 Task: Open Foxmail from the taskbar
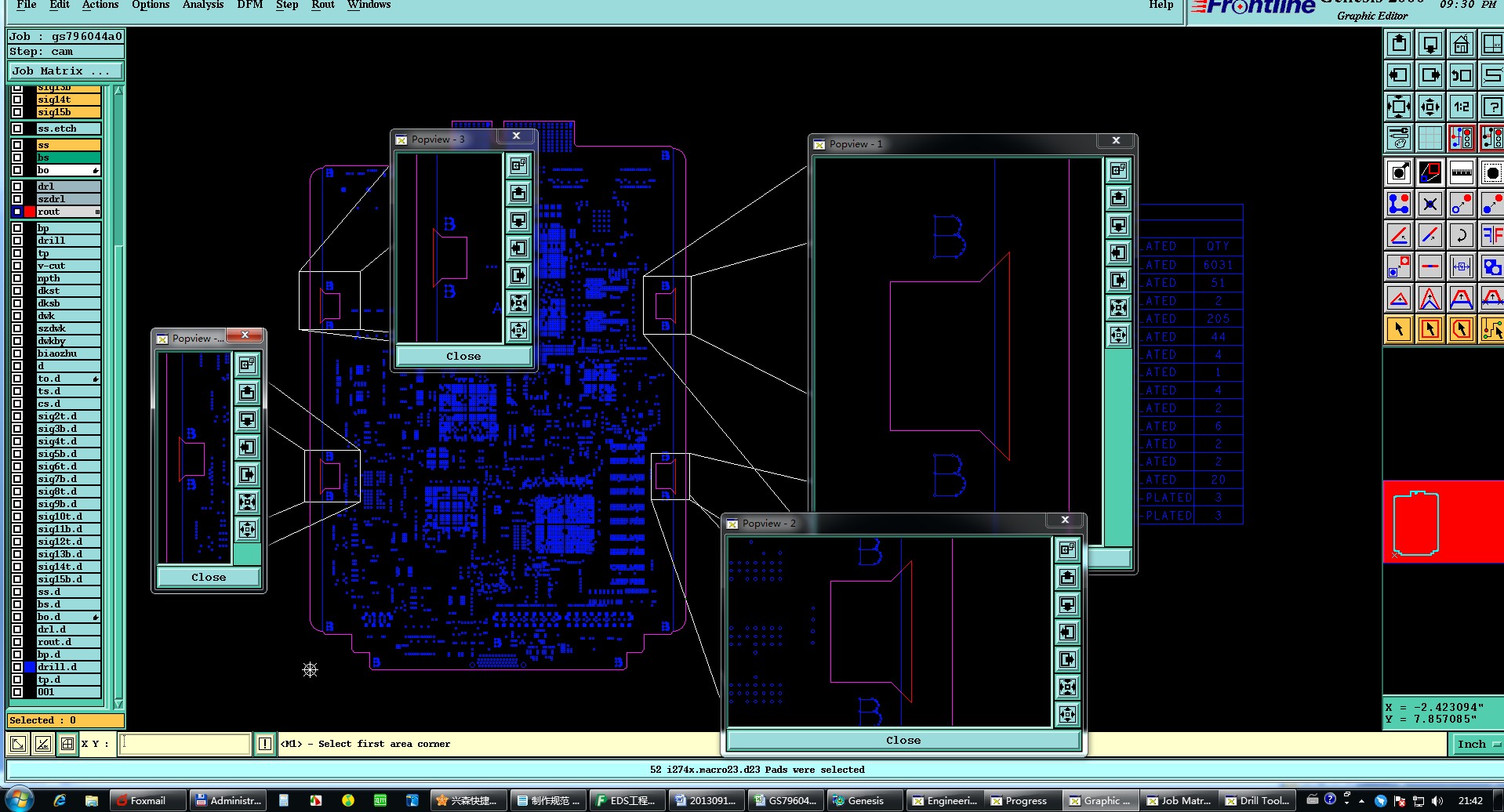tap(147, 800)
